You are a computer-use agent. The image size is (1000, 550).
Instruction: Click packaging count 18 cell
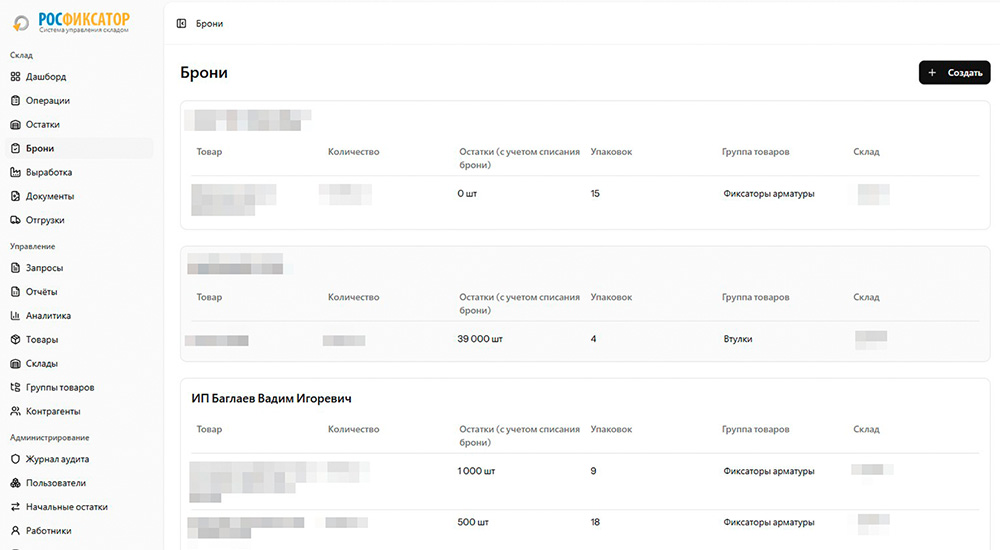click(595, 522)
